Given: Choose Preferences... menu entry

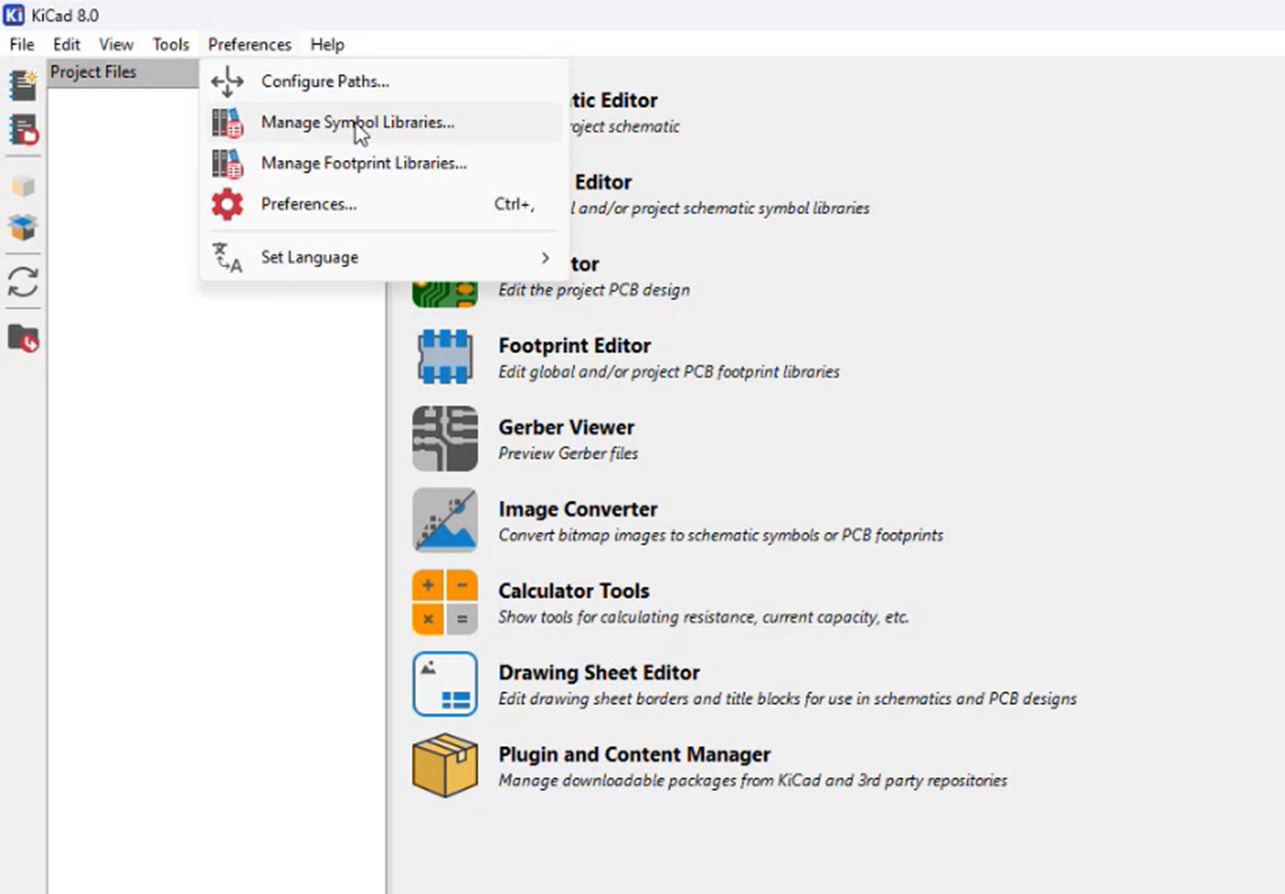Looking at the screenshot, I should (384, 204).
